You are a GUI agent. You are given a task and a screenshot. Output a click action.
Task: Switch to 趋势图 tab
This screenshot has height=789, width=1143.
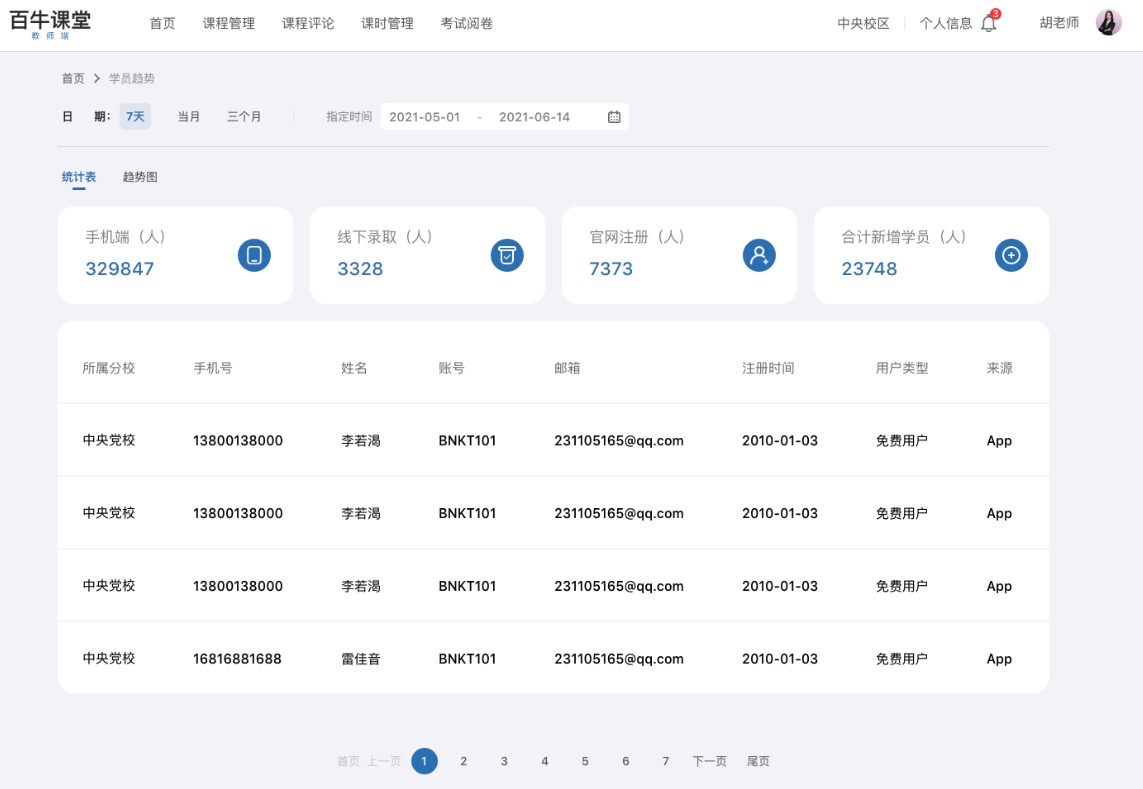[140, 177]
